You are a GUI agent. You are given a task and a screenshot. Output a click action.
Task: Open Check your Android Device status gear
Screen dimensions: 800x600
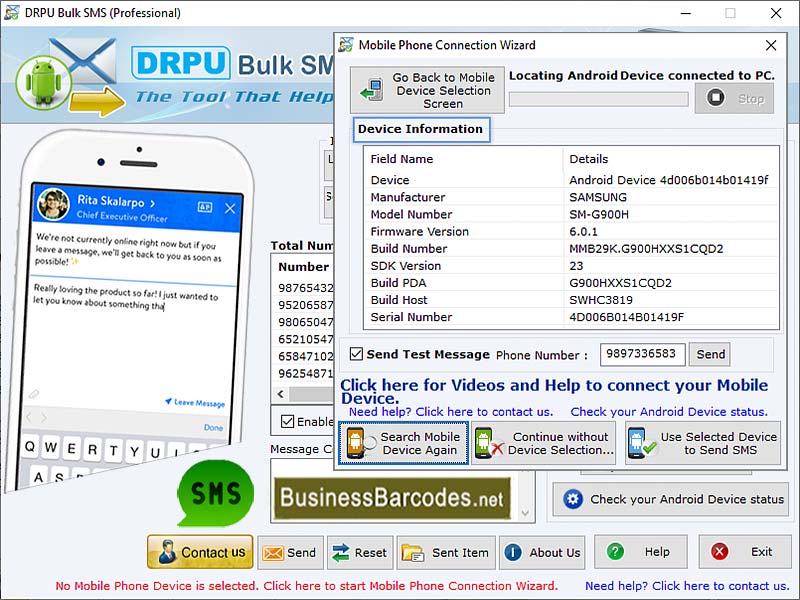tap(573, 500)
